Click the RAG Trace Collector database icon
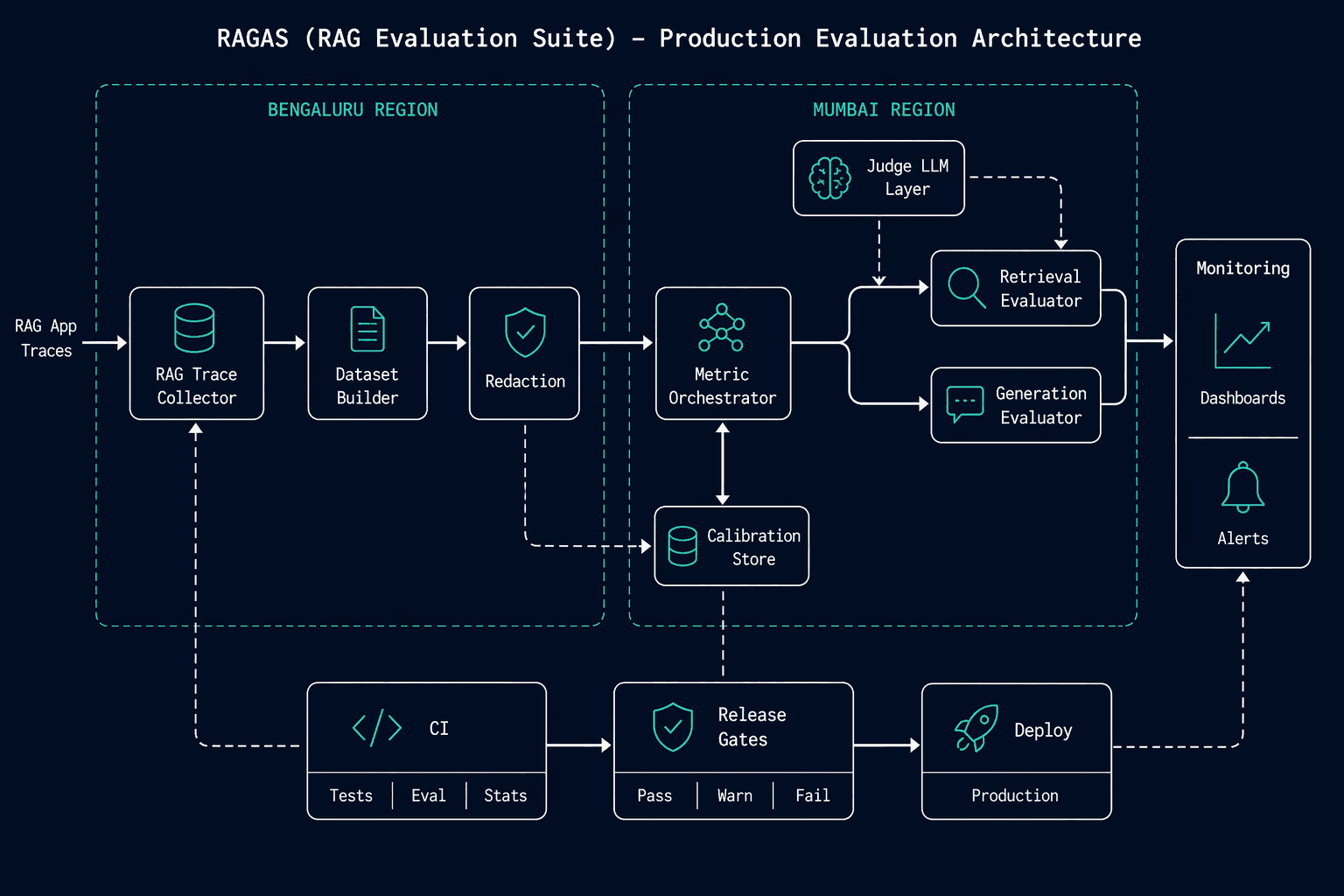1344x896 pixels. [x=194, y=328]
